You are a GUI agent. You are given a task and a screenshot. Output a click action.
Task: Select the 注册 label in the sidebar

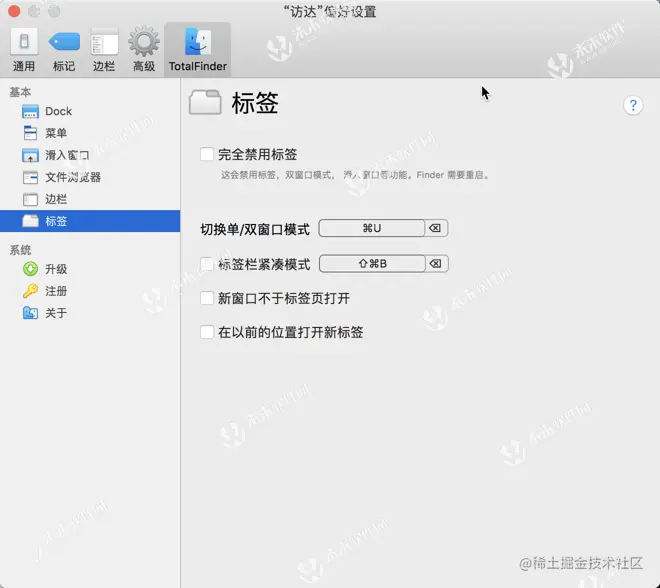(56, 291)
